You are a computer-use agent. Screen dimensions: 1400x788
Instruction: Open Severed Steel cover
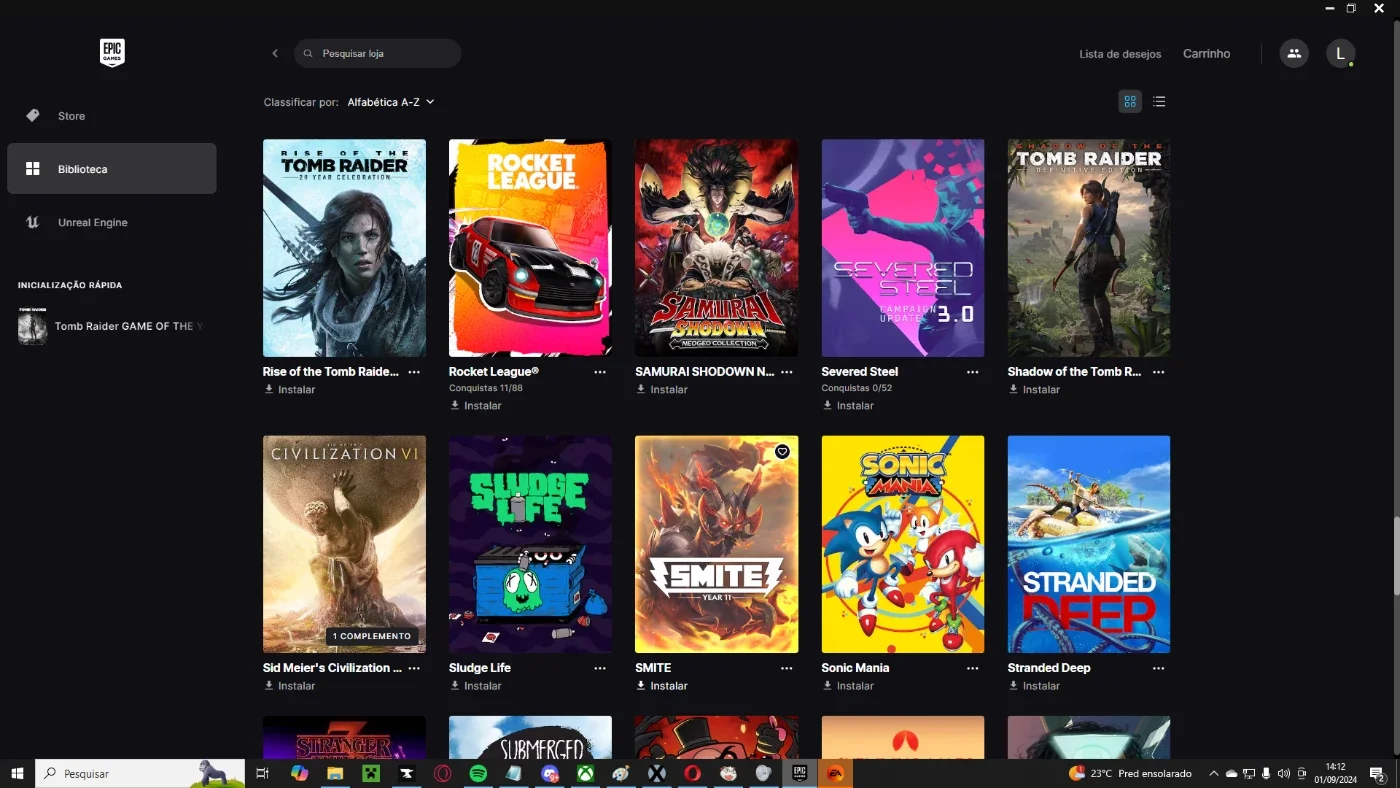click(903, 248)
